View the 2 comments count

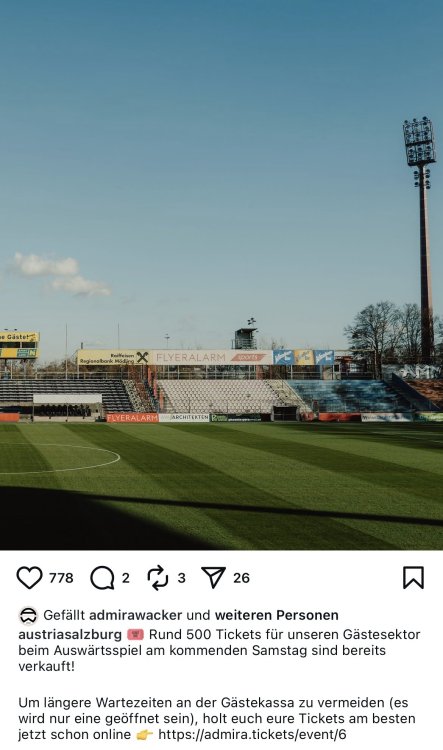click(125, 578)
